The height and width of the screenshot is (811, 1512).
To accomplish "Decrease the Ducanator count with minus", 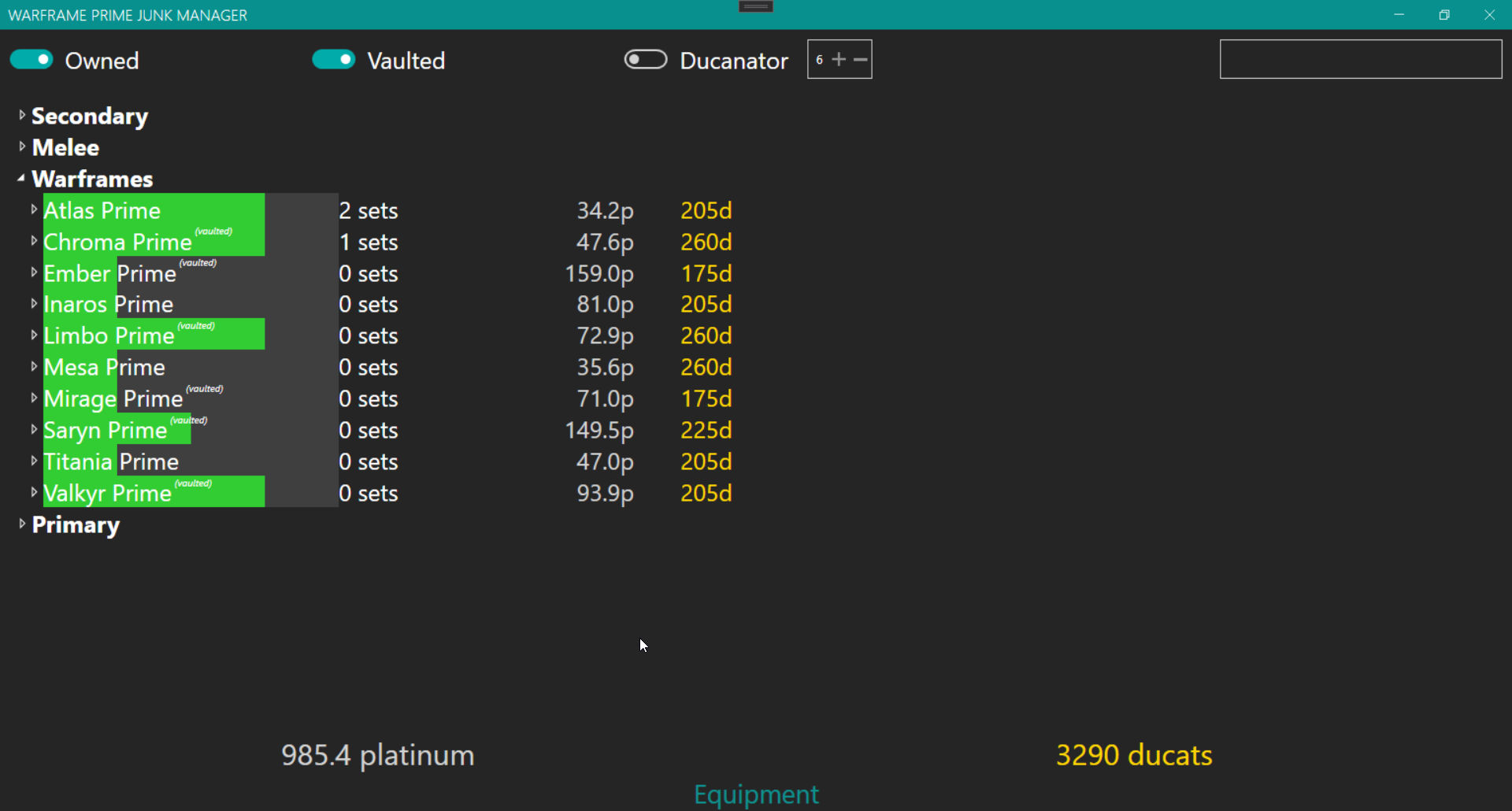I will [x=861, y=60].
